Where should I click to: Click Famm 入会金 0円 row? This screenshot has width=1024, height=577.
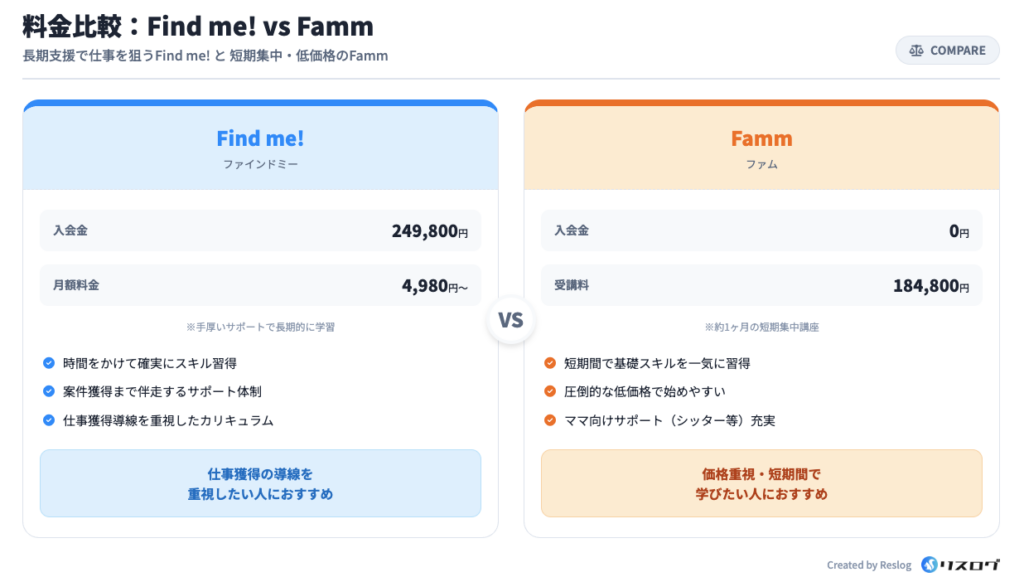761,231
